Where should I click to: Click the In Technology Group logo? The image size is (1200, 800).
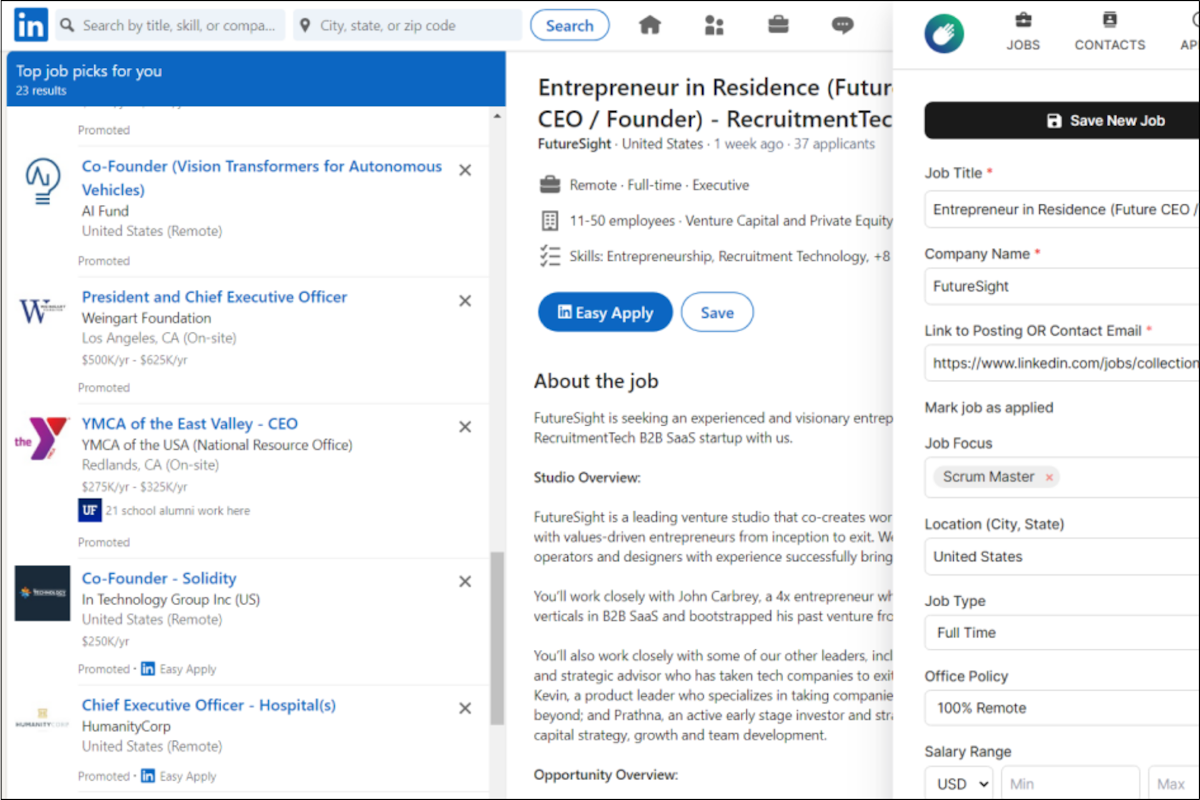[42, 593]
